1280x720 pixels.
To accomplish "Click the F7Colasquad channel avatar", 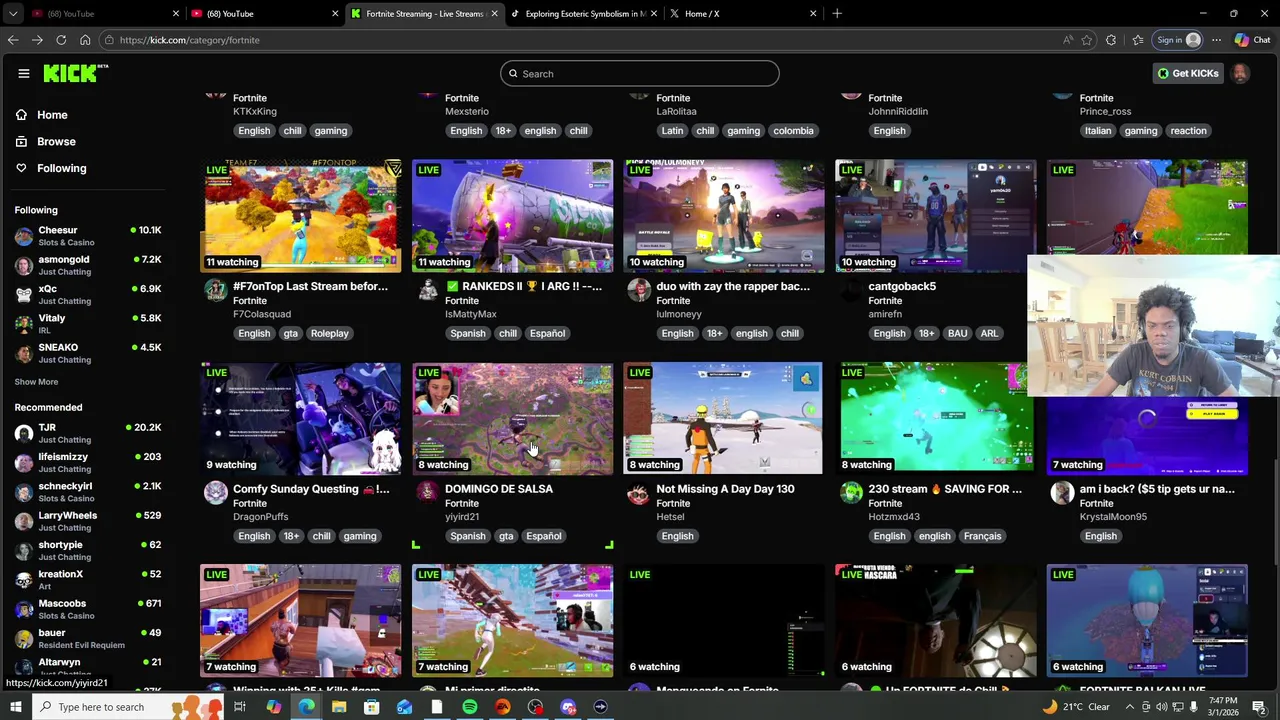I will pos(215,290).
